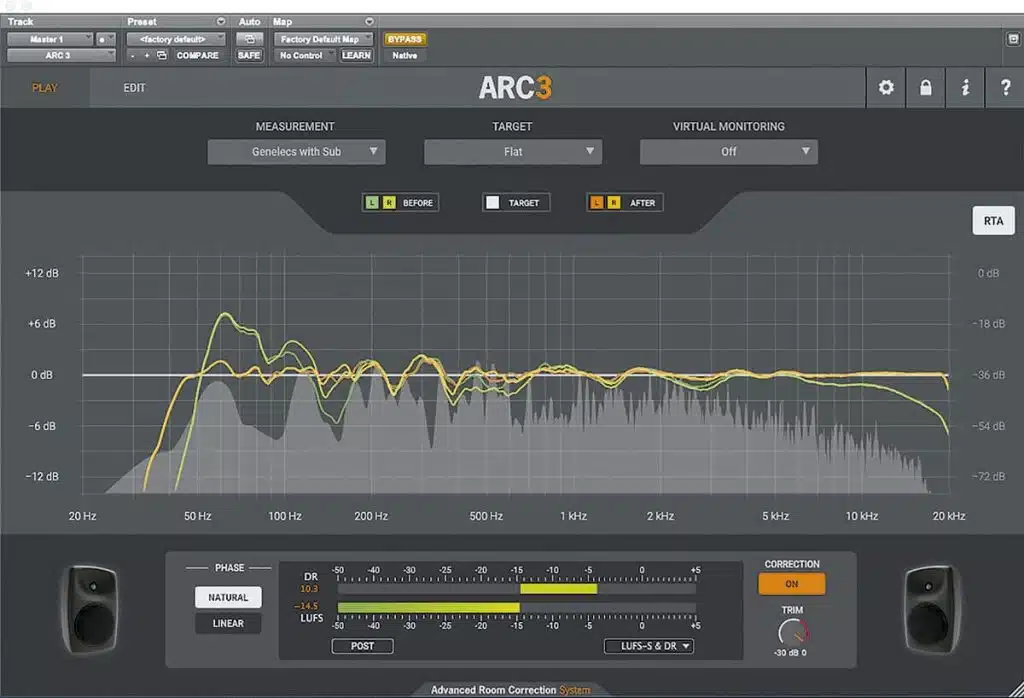This screenshot has height=698, width=1024.
Task: Open the TARGET dropdown set to Flat
Action: click(x=513, y=151)
